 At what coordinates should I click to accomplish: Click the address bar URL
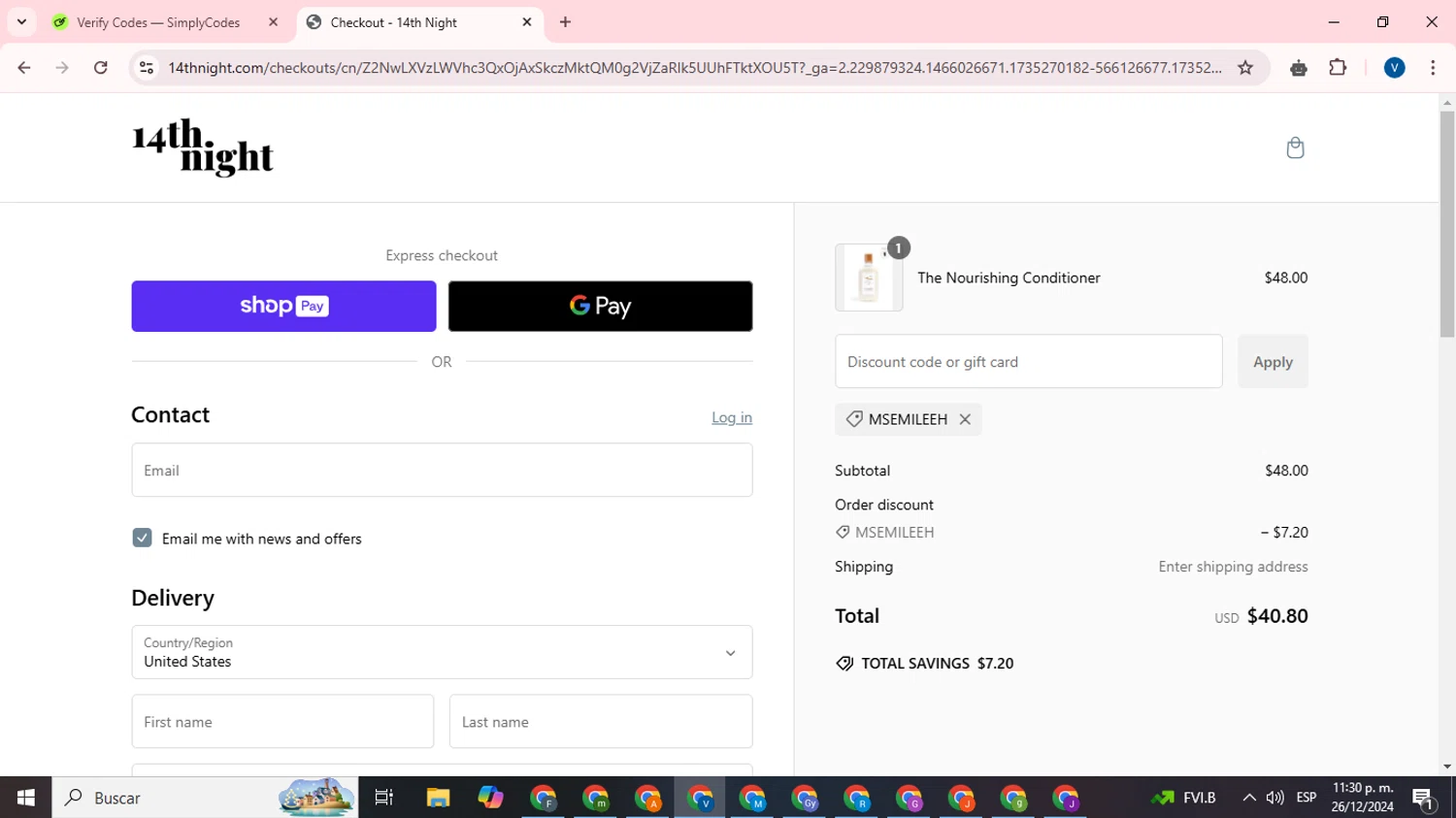click(694, 68)
